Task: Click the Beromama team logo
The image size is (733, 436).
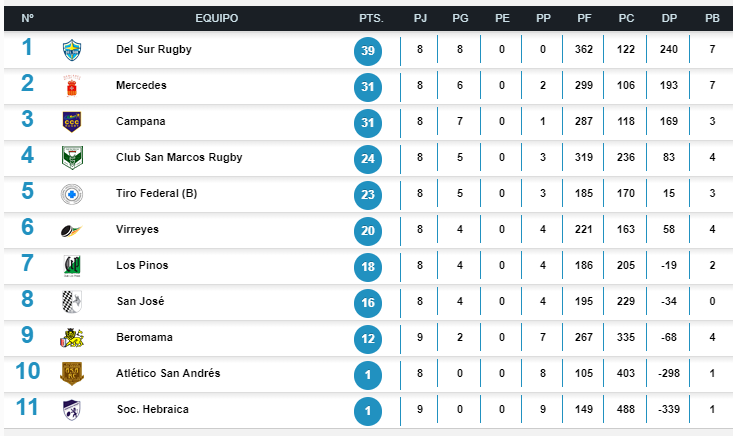Action: [x=71, y=337]
